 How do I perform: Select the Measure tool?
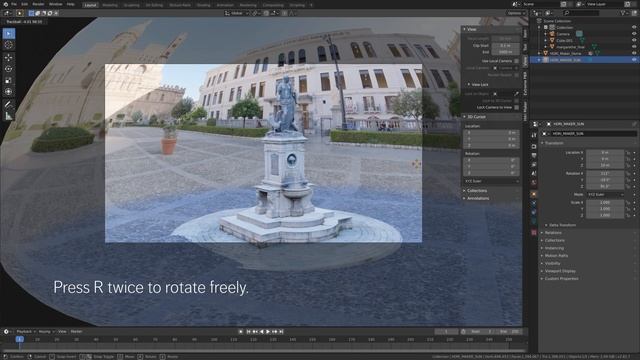point(9,116)
